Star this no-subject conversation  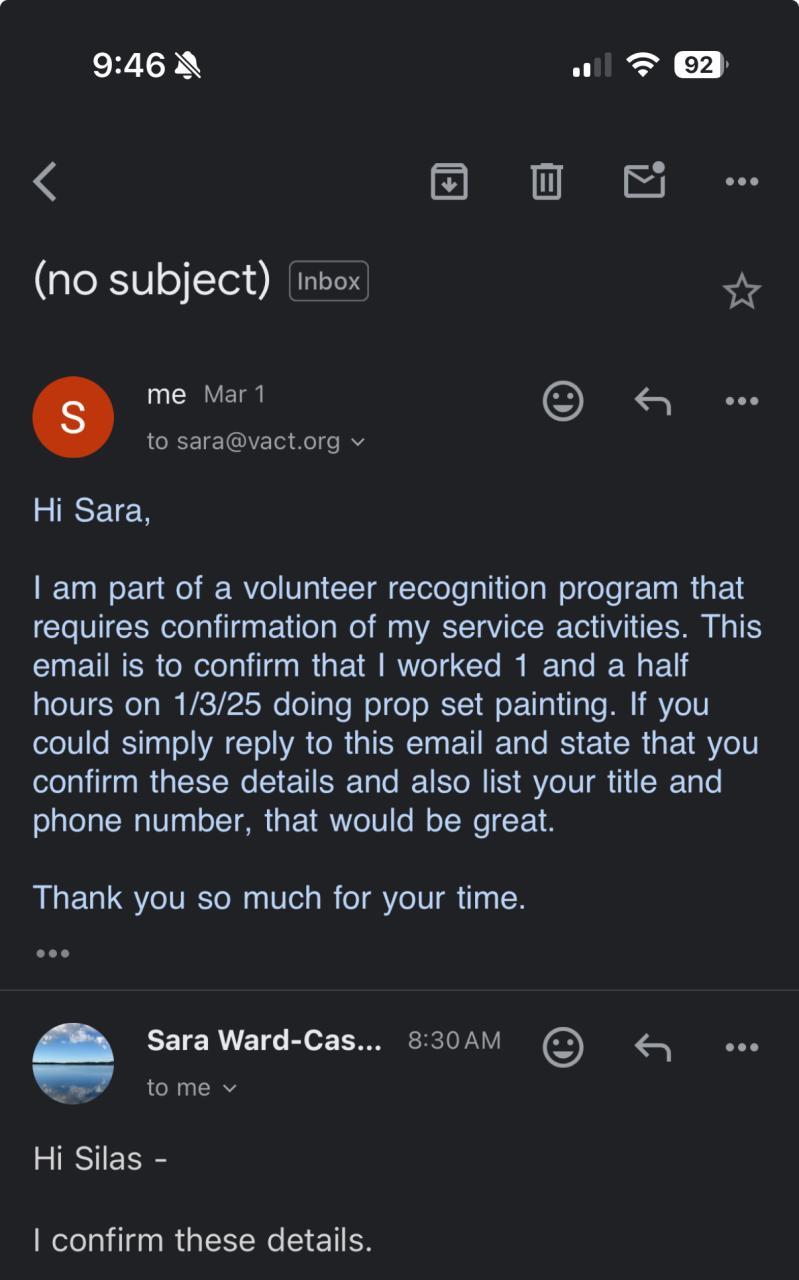click(741, 292)
